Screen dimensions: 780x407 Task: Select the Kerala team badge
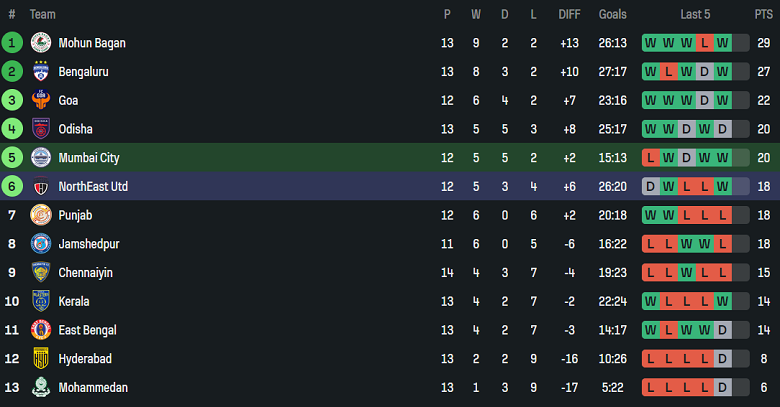41,301
